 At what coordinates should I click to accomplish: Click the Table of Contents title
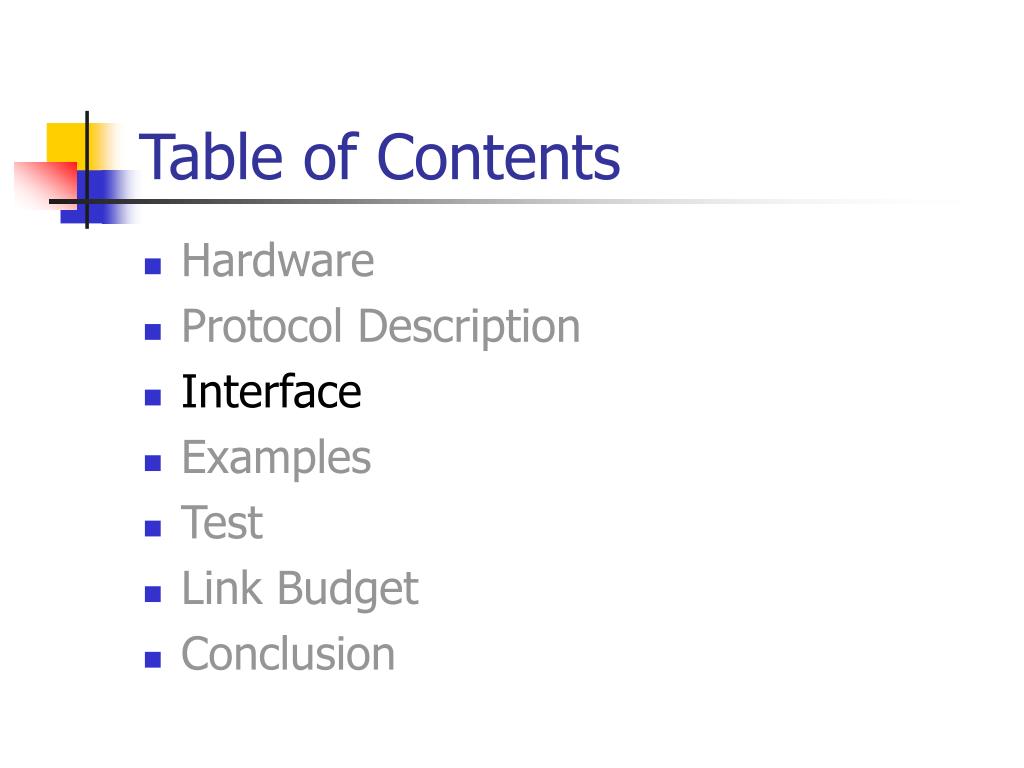click(x=379, y=157)
